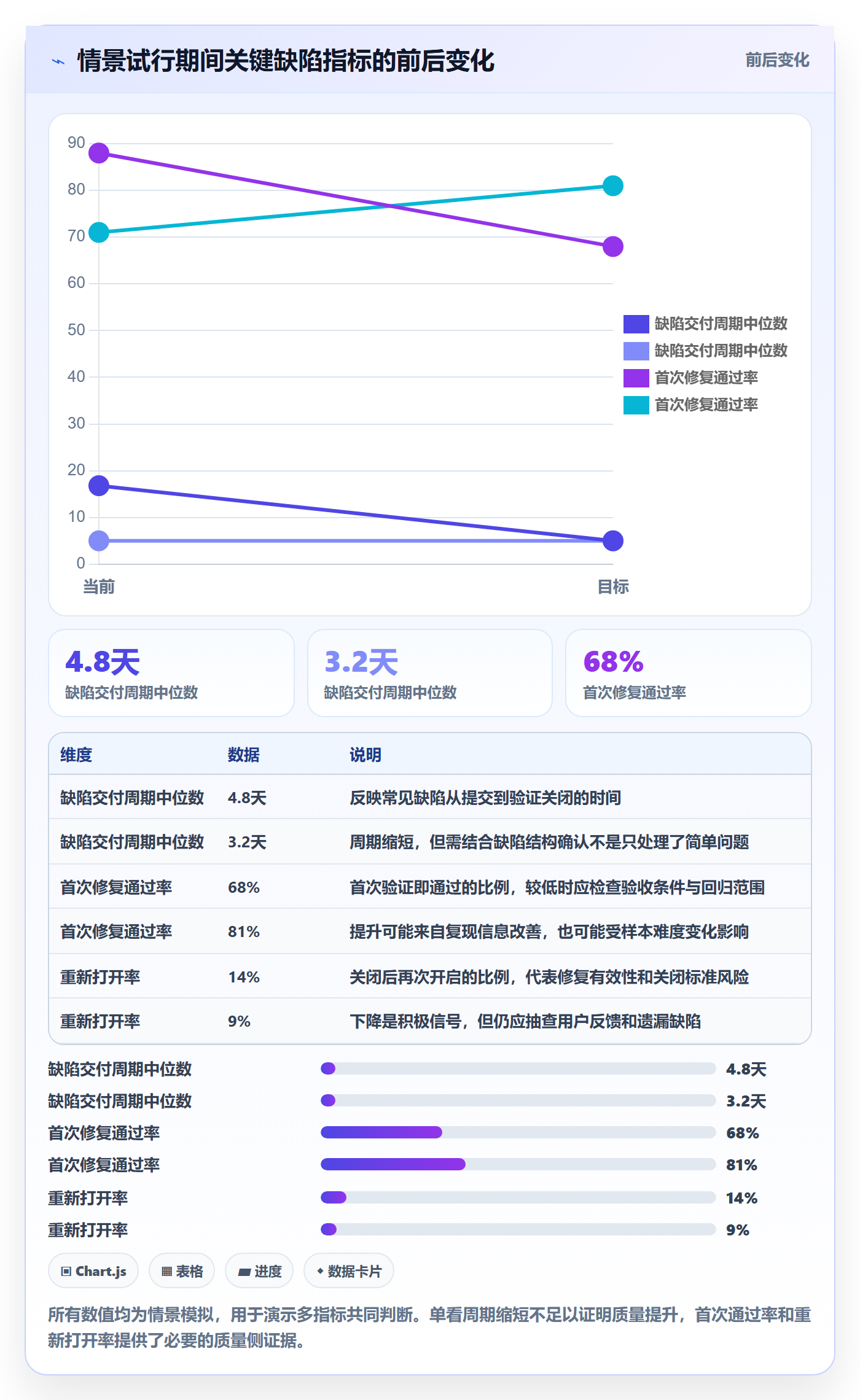The width and height of the screenshot is (860, 1400).
Task: Click the 当前 x-axis label
Action: [99, 586]
